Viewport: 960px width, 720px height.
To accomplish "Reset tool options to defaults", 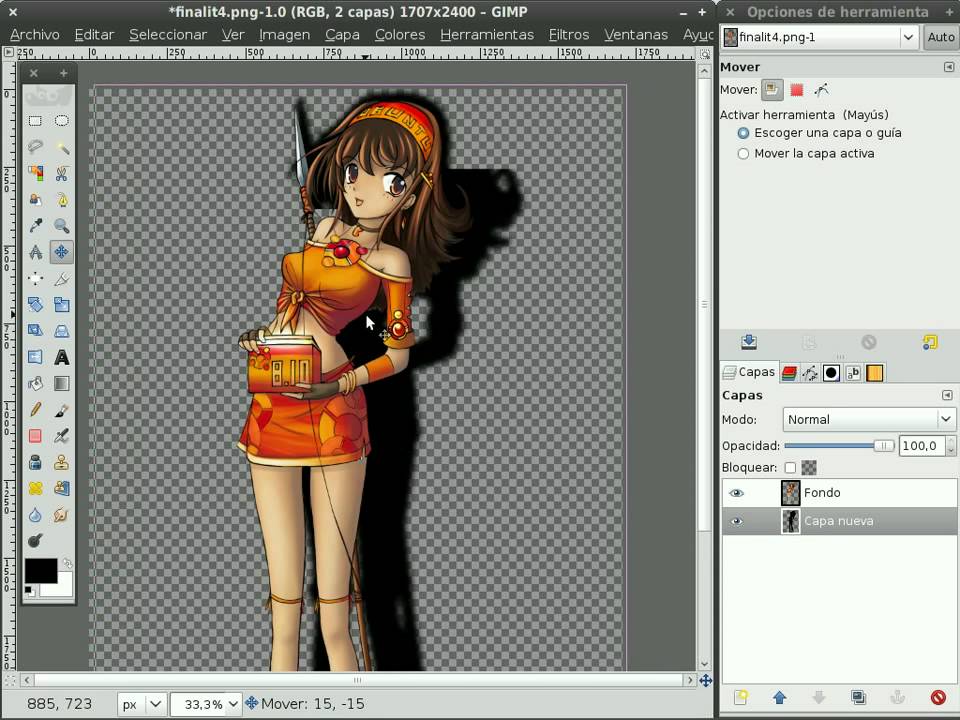I will coord(930,342).
